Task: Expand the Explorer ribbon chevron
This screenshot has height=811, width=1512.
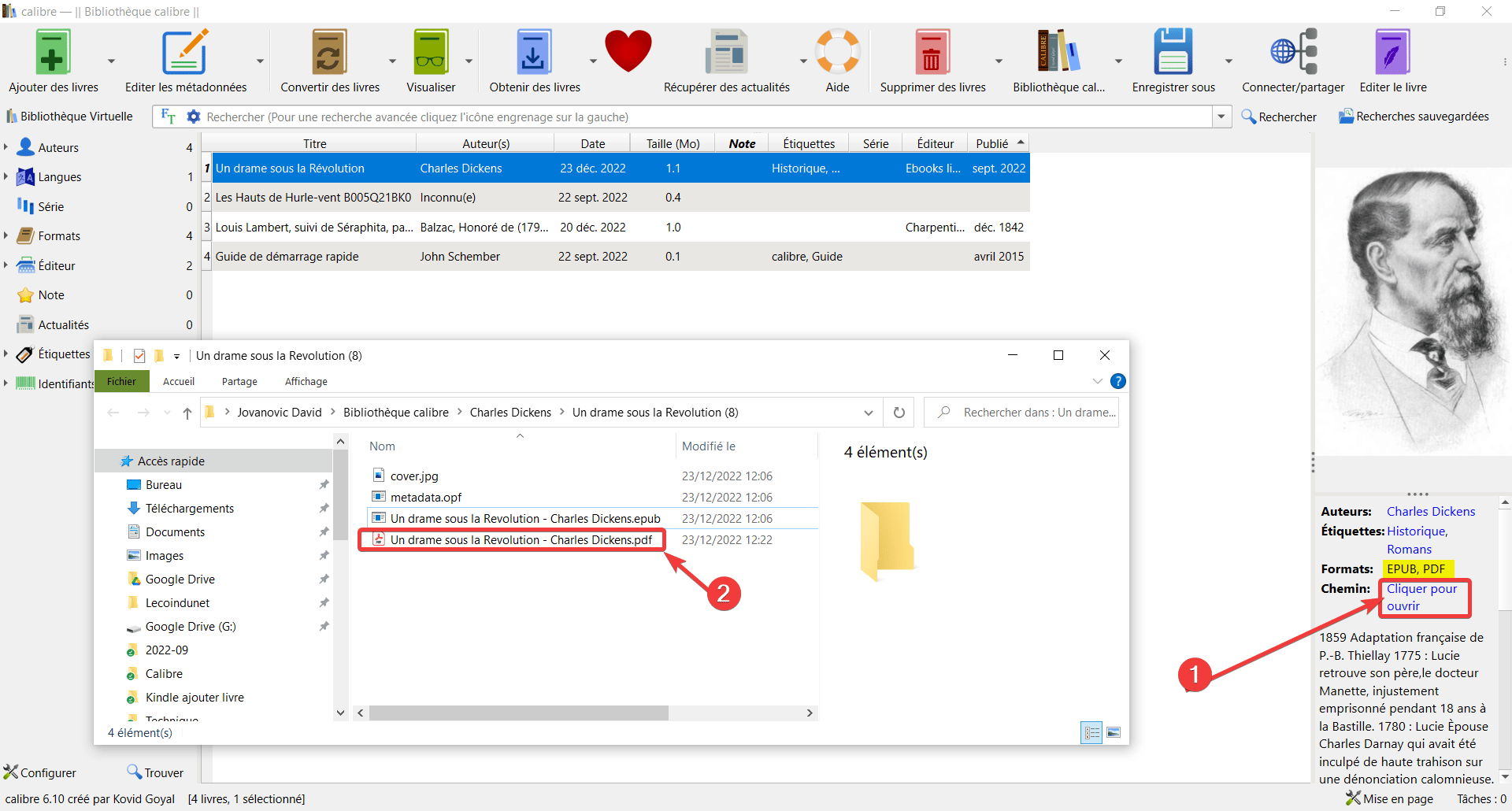Action: tap(1097, 381)
